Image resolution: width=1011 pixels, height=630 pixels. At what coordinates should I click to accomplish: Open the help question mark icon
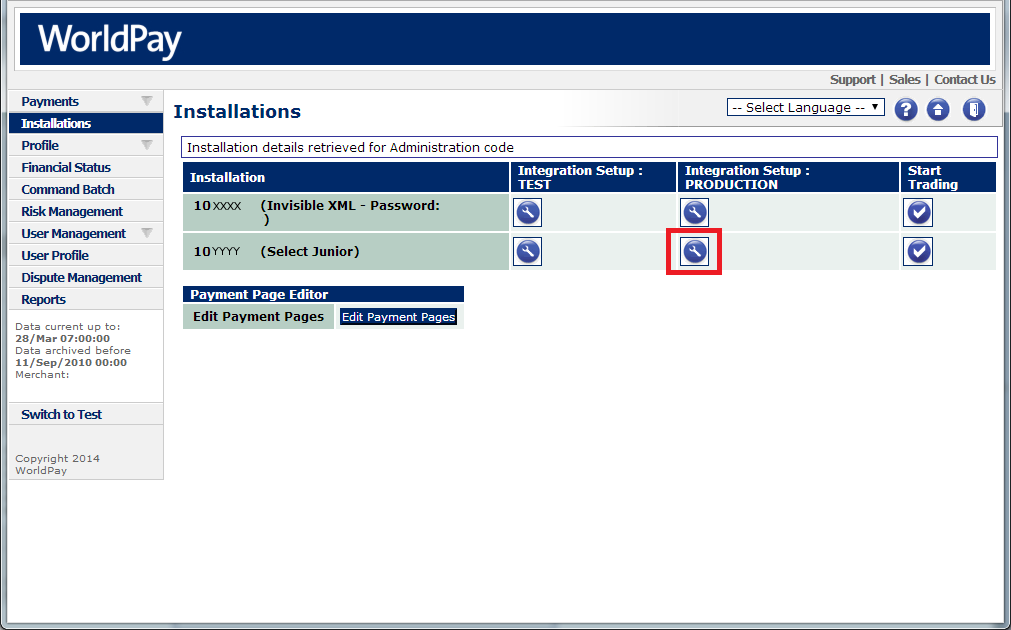point(905,110)
